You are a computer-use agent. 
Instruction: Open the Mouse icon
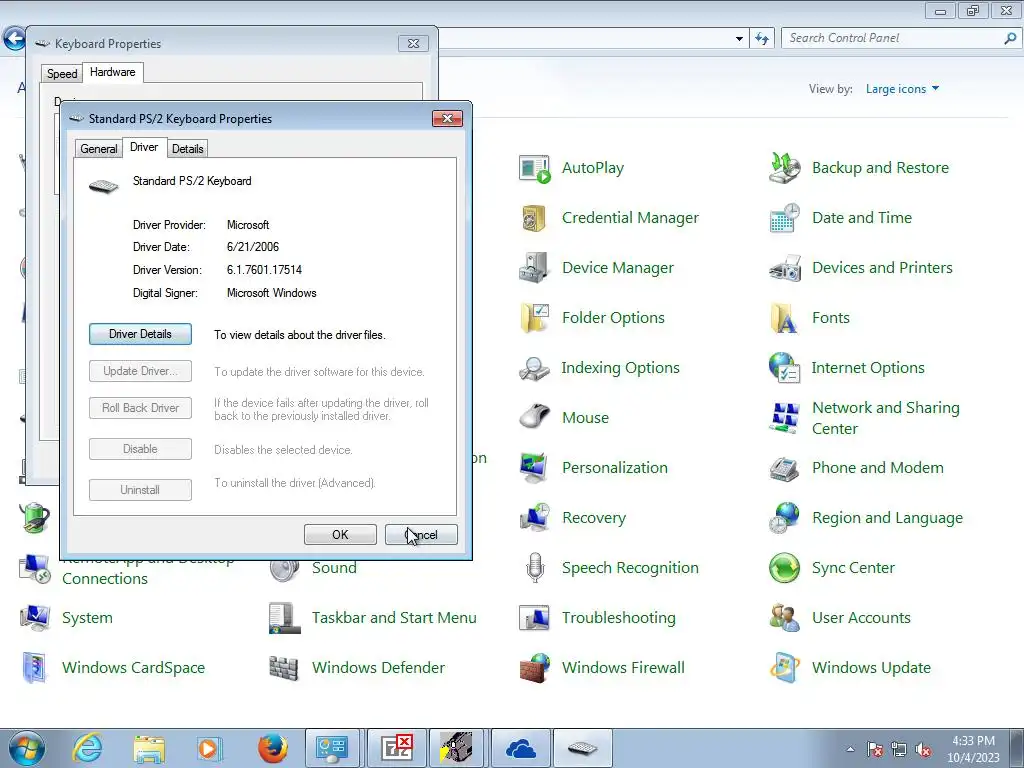pos(534,418)
